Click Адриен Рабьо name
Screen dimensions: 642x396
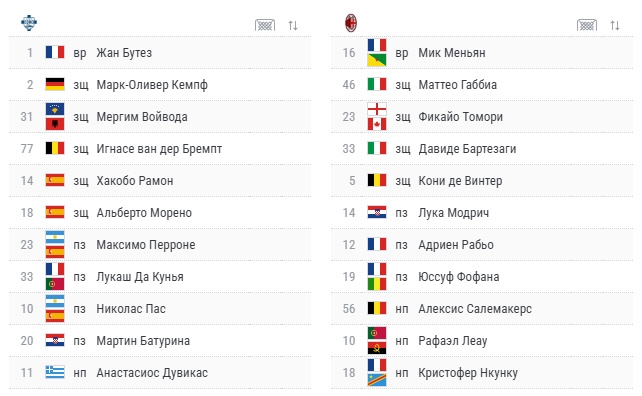[x=456, y=245]
